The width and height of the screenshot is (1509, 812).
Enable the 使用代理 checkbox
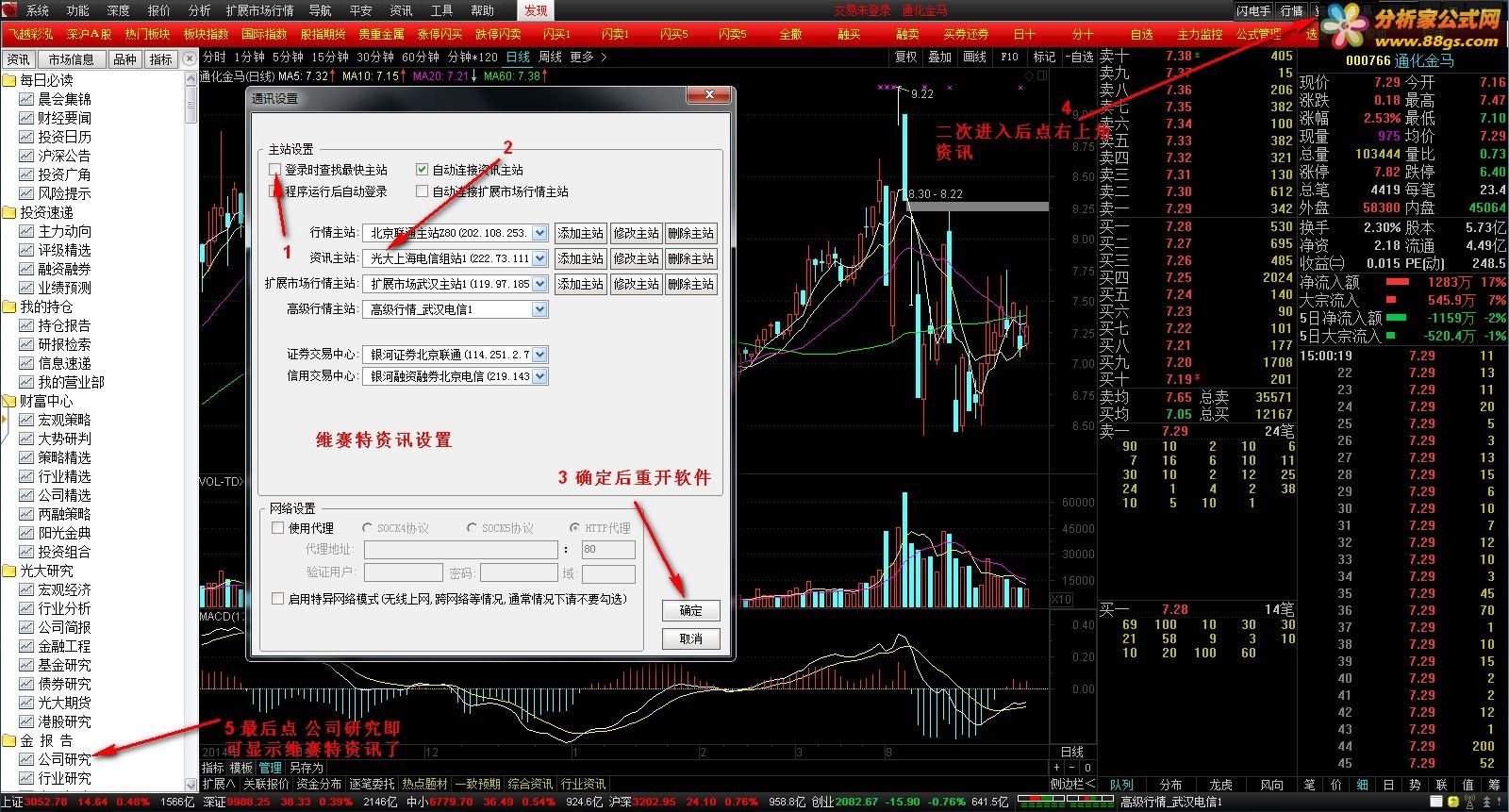point(277,528)
